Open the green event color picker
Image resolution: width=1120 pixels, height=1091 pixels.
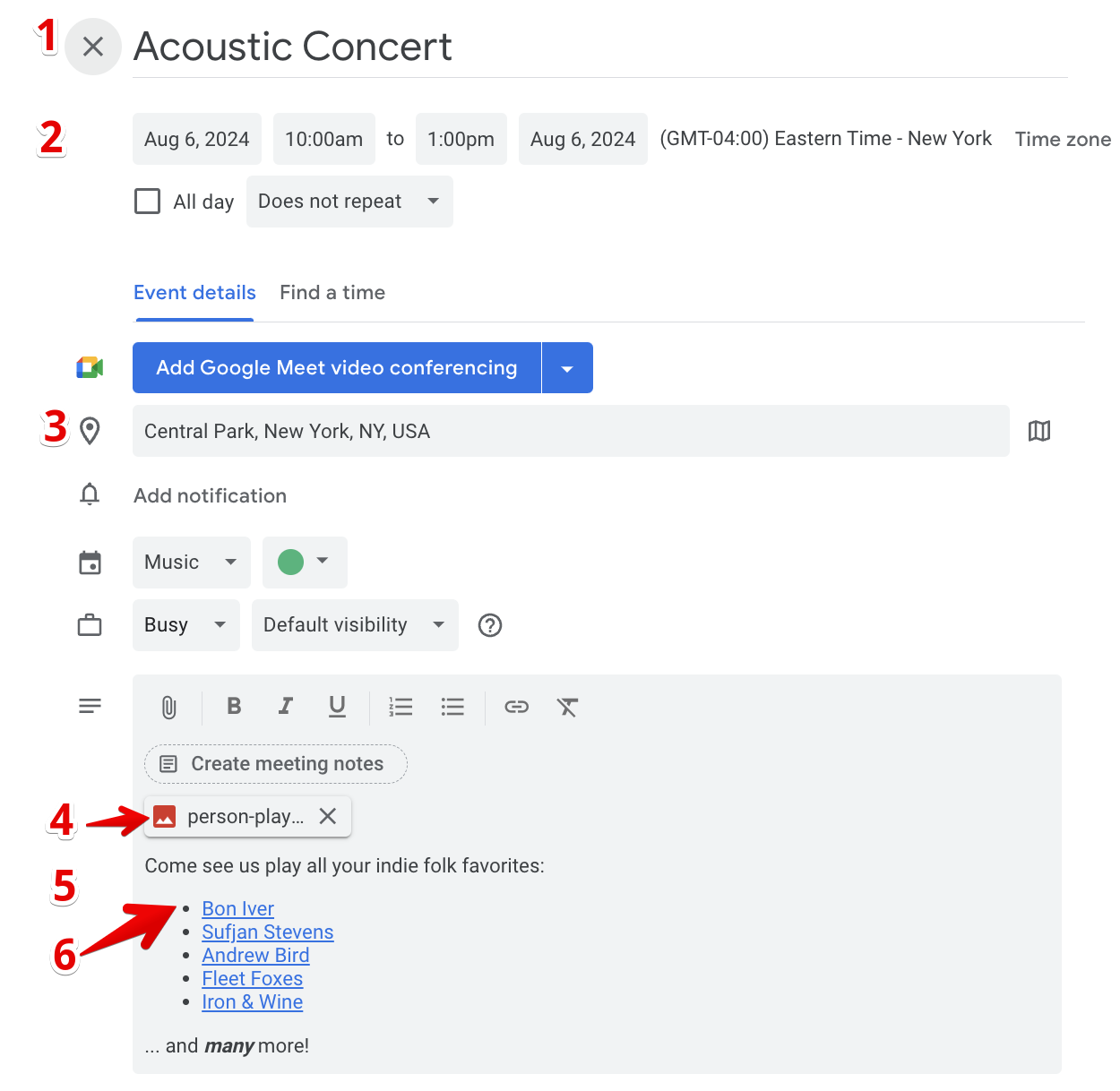click(x=304, y=563)
